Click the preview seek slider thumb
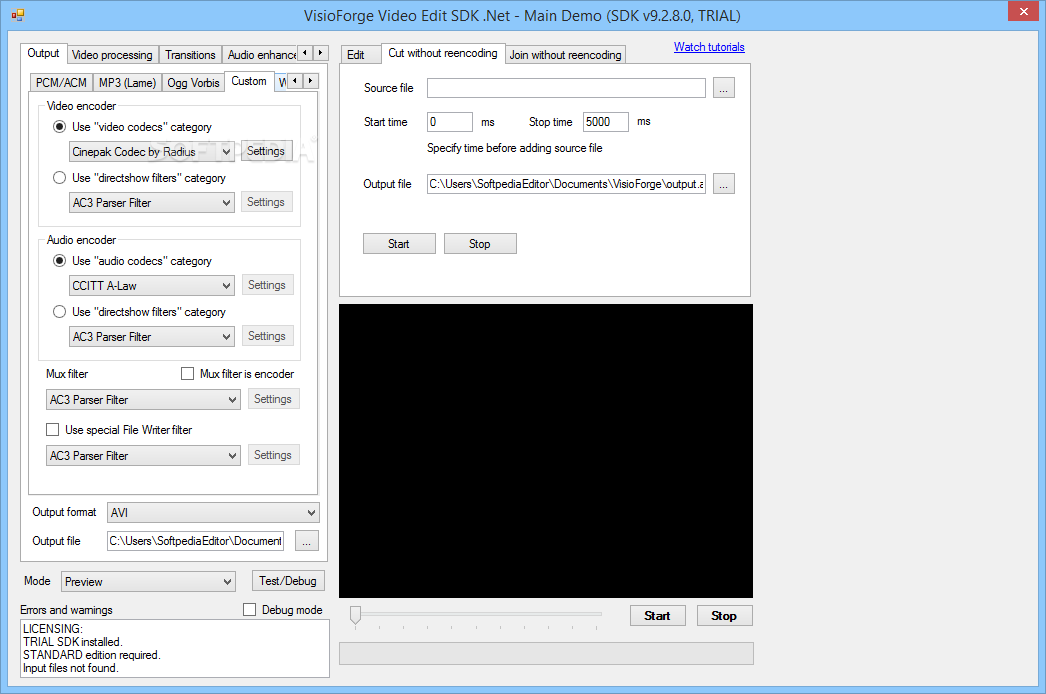The image size is (1046, 694). [x=356, y=615]
